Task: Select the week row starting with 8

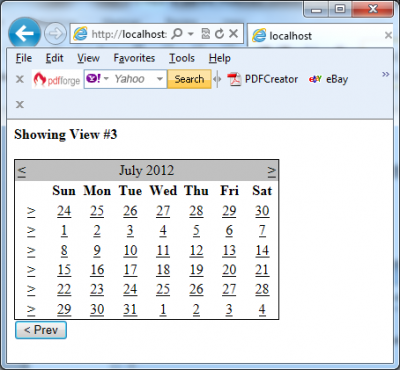Action: point(31,250)
